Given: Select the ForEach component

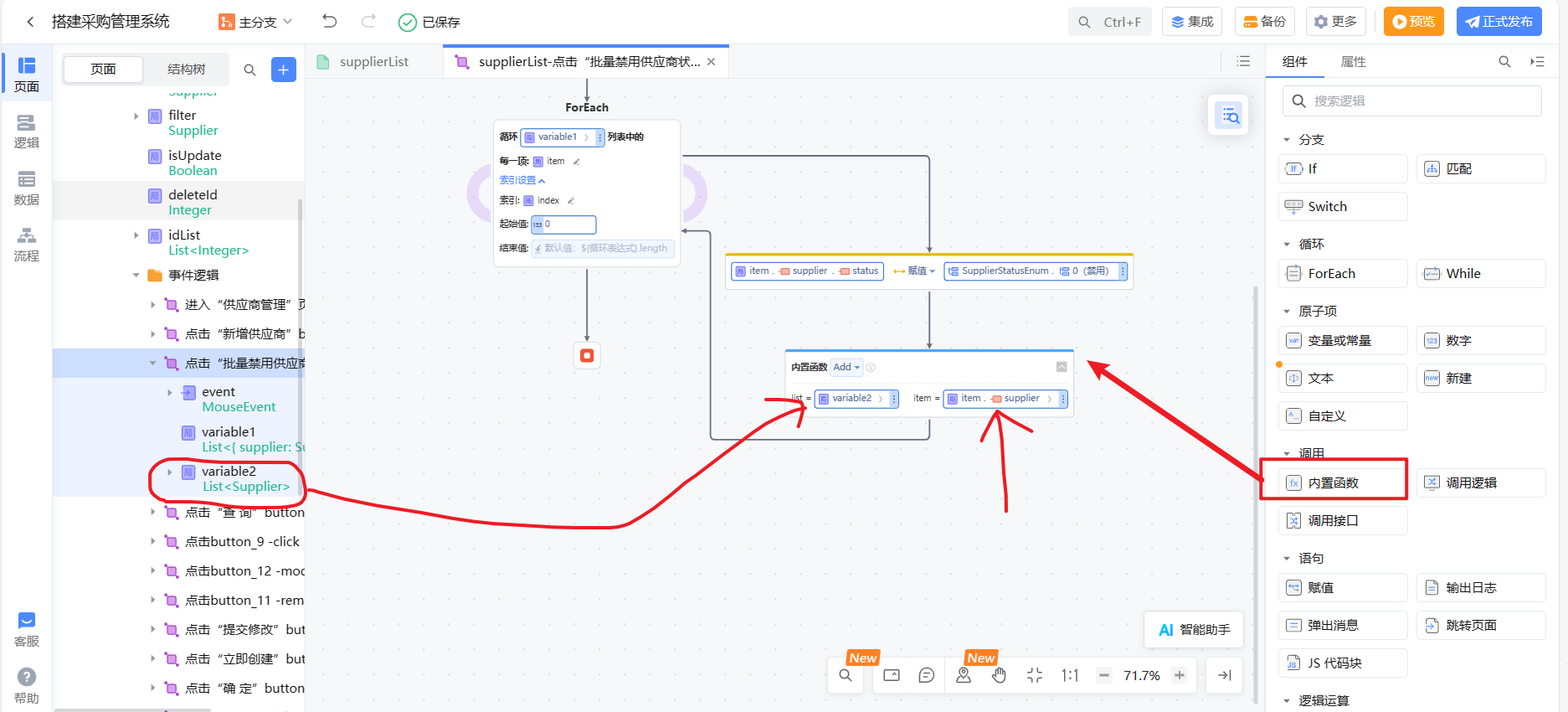Looking at the screenshot, I should click(x=1343, y=274).
